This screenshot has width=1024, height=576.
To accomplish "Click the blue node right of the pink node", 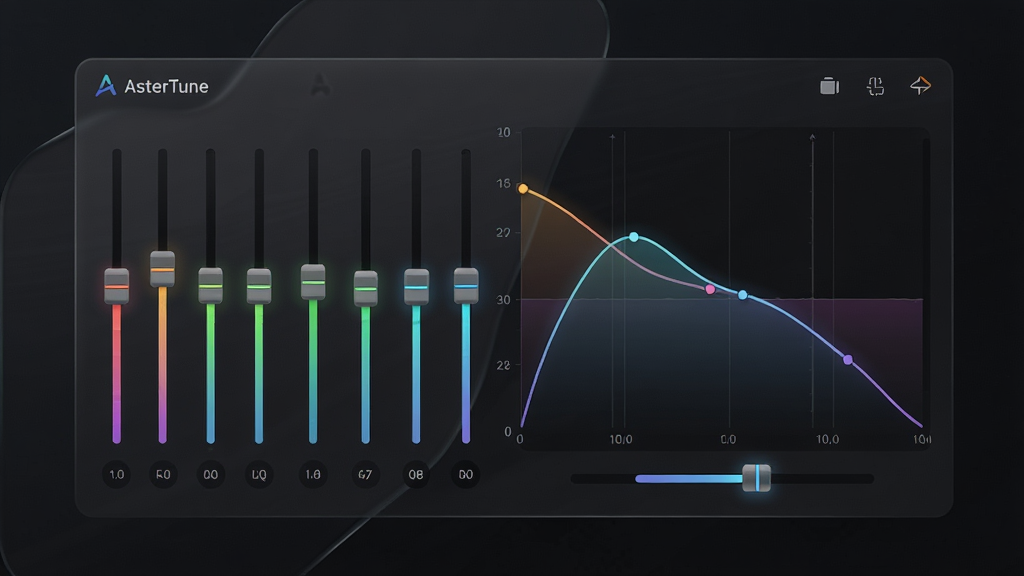I will [x=743, y=295].
